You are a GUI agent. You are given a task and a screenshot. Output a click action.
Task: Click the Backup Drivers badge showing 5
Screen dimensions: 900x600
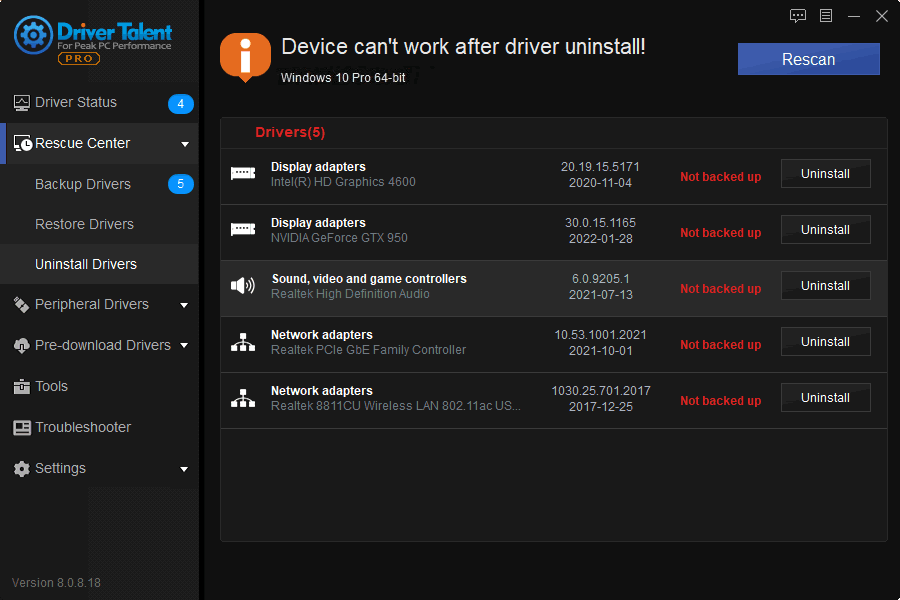pos(181,184)
